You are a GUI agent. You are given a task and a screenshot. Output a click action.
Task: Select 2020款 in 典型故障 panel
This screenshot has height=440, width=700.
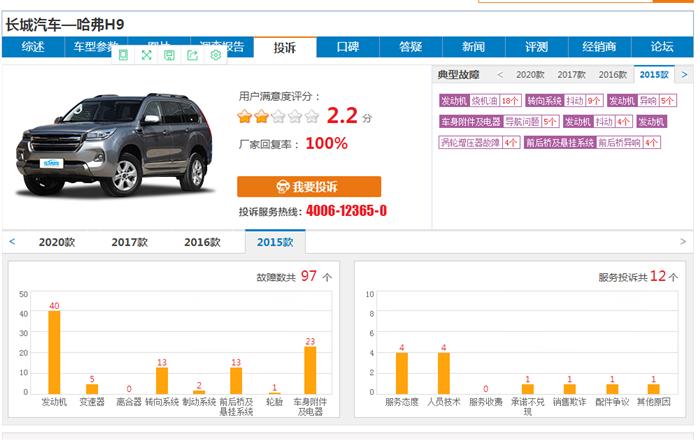[530, 75]
